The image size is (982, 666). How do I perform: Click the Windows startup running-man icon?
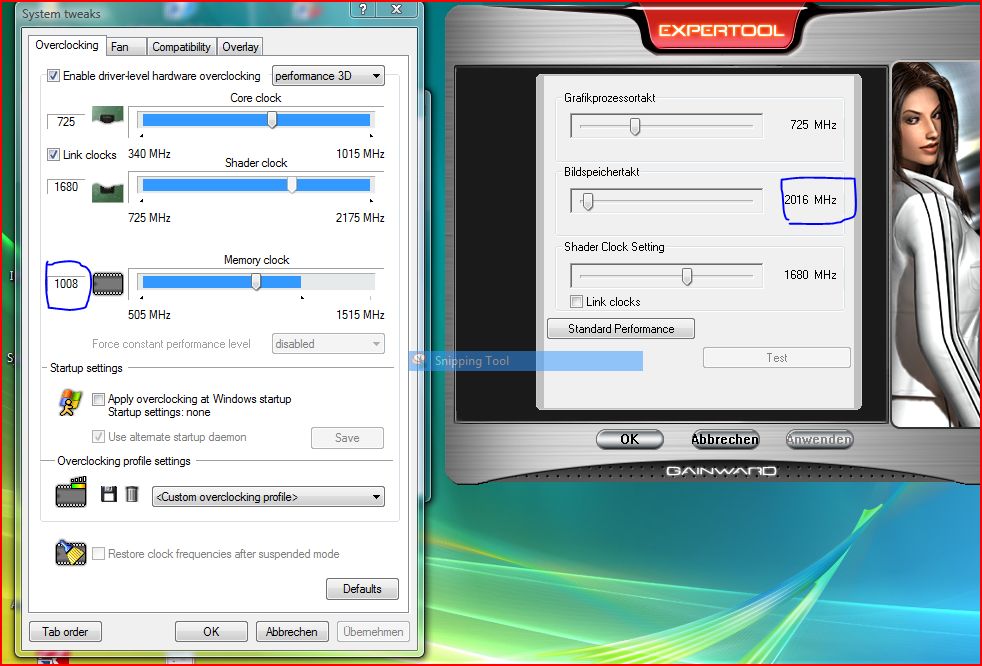click(70, 403)
